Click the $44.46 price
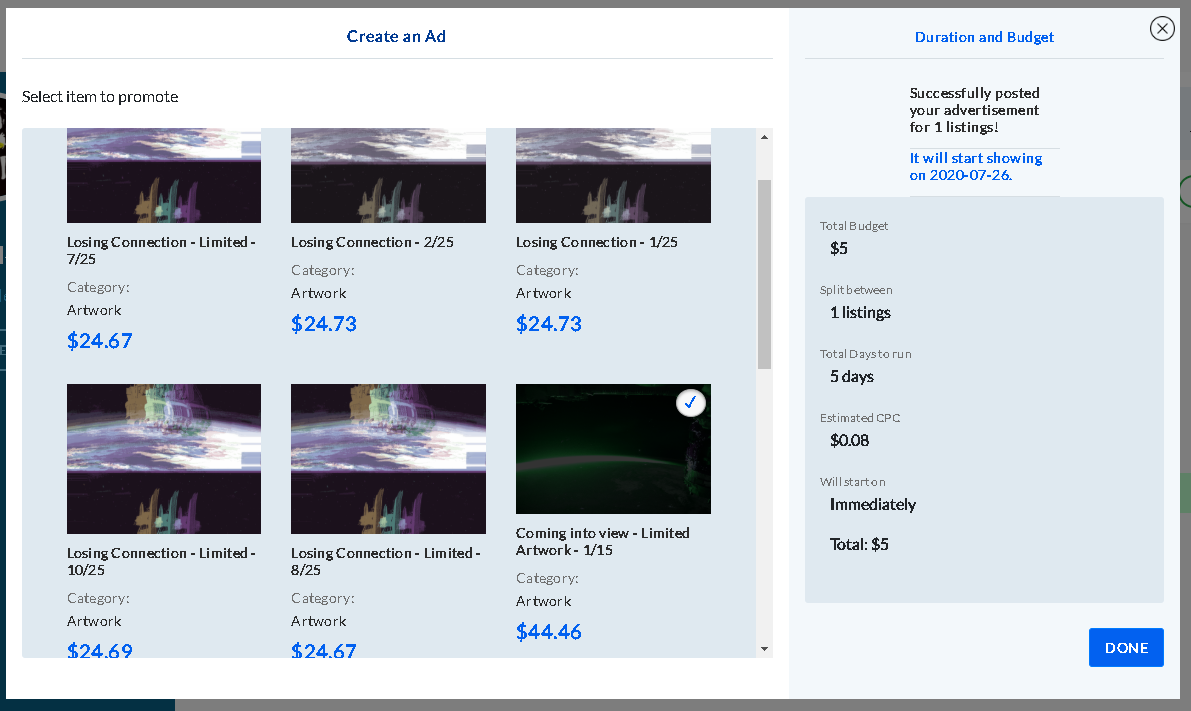 [548, 631]
